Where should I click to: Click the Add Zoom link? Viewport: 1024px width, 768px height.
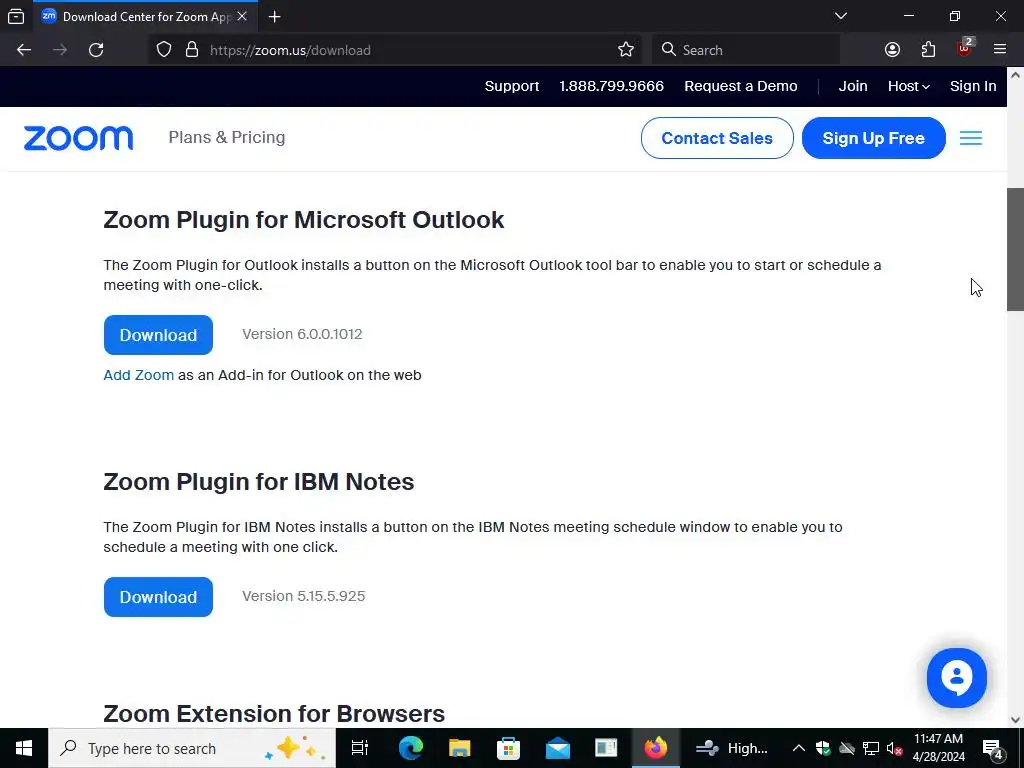[138, 376]
